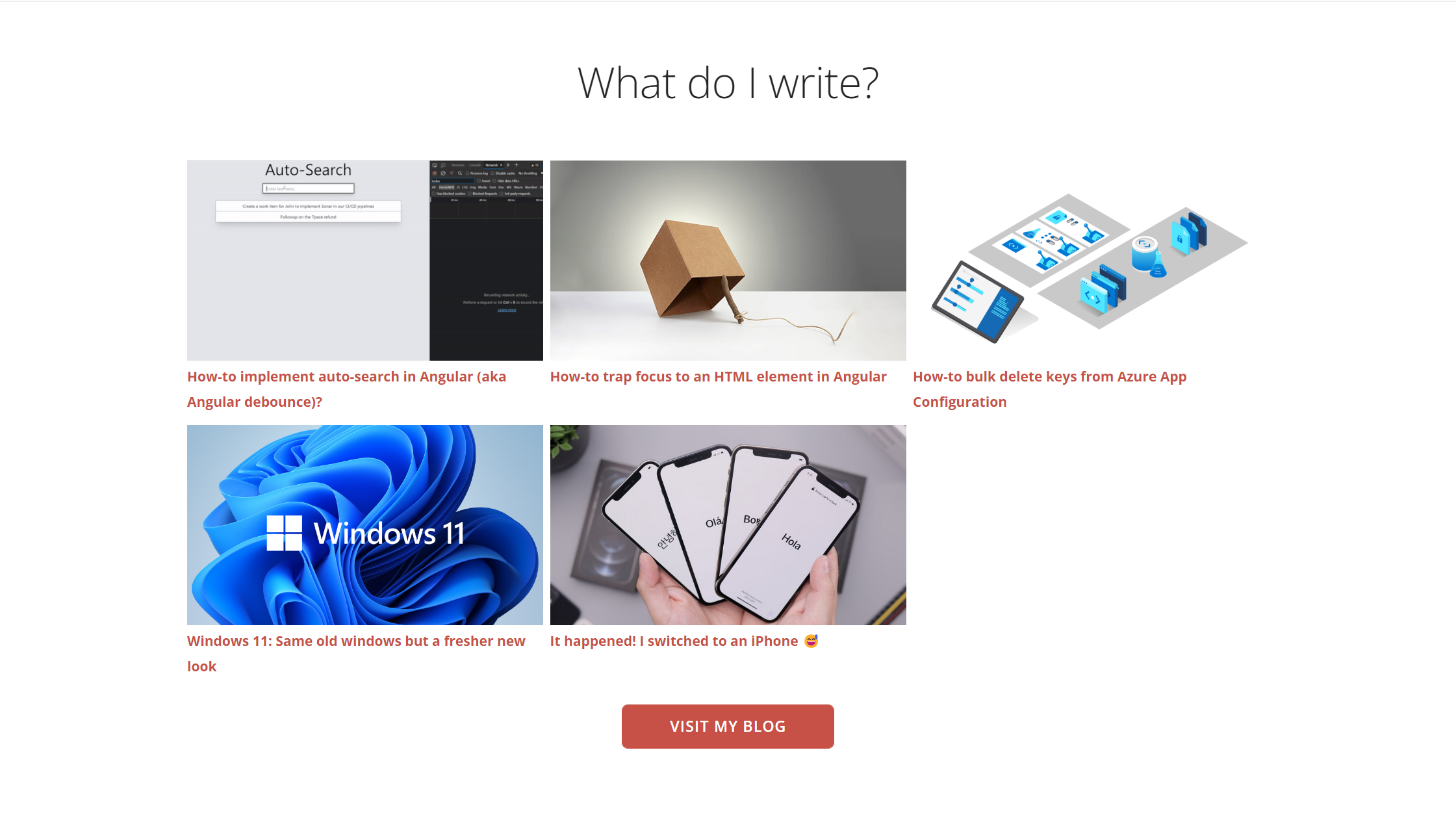Click the VISIT MY BLOG button
This screenshot has width=1456, height=813.
[x=728, y=726]
